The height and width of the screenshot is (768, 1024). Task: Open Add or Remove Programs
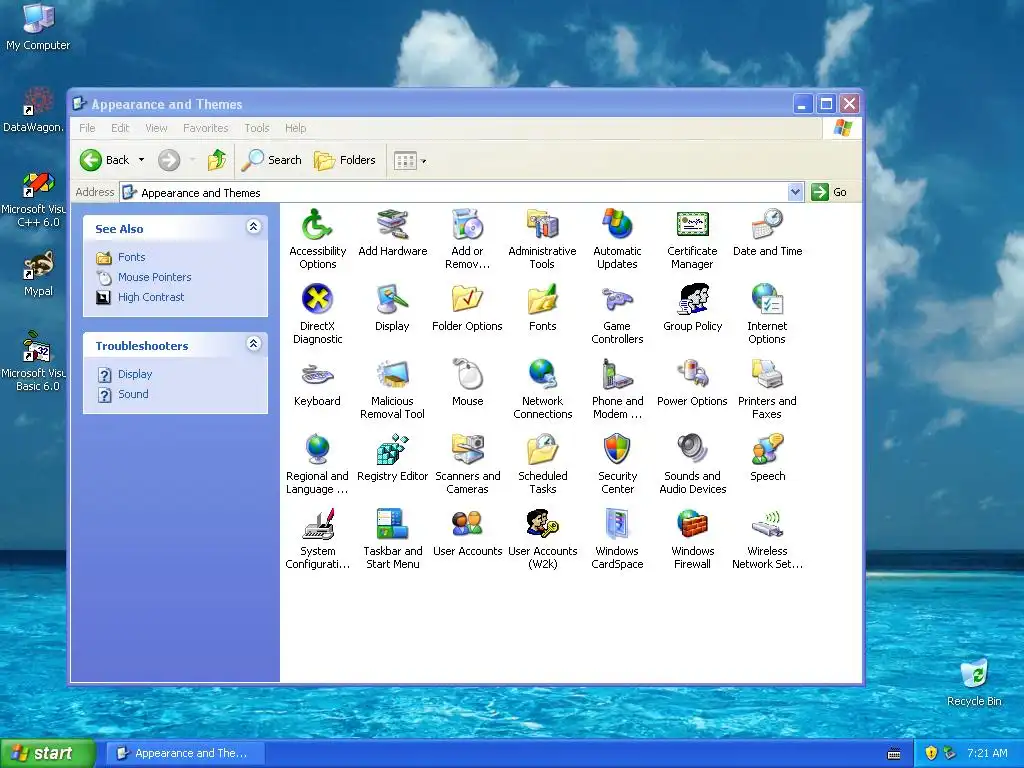pos(468,239)
